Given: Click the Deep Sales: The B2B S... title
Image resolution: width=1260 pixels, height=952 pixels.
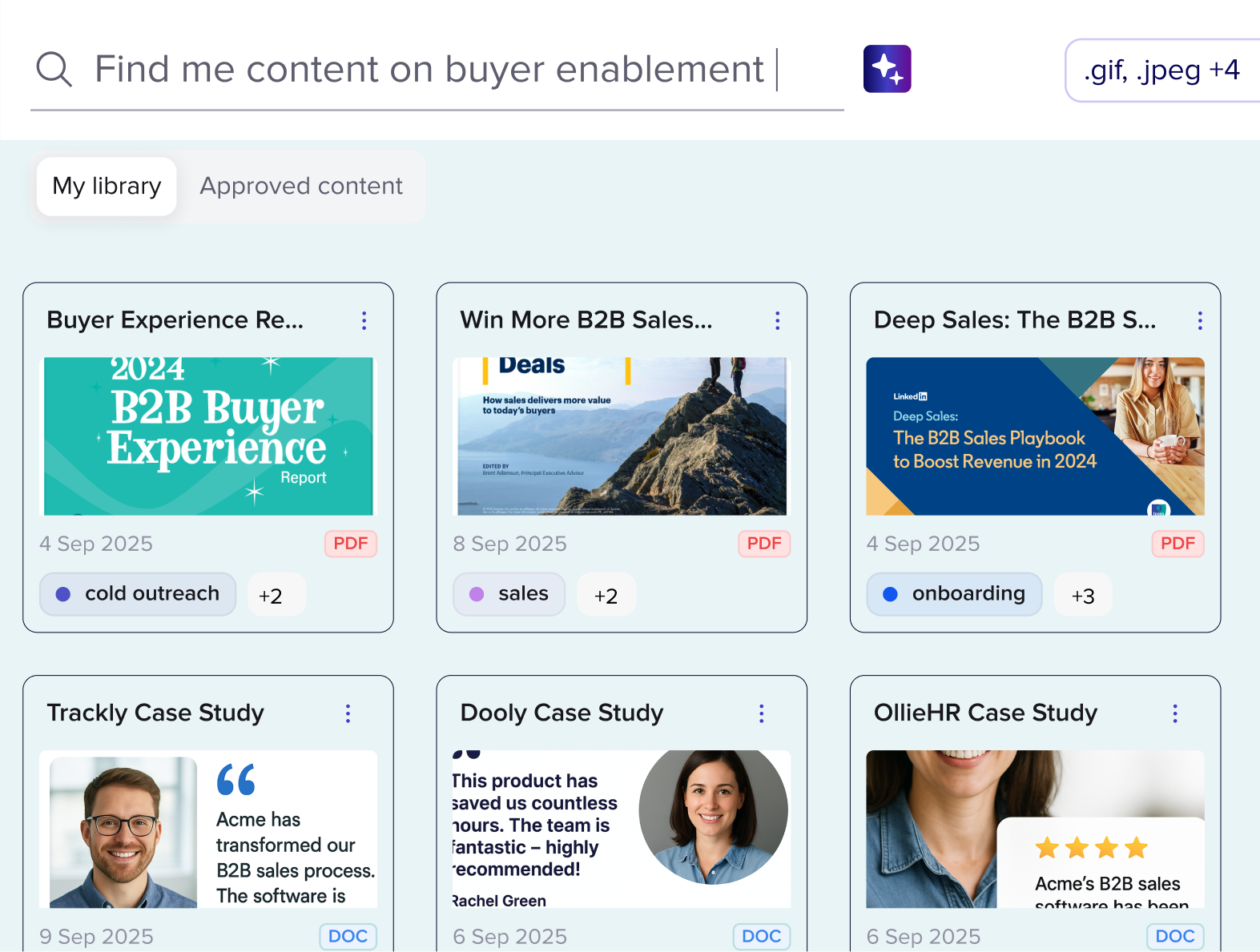Looking at the screenshot, I should click(x=1015, y=320).
